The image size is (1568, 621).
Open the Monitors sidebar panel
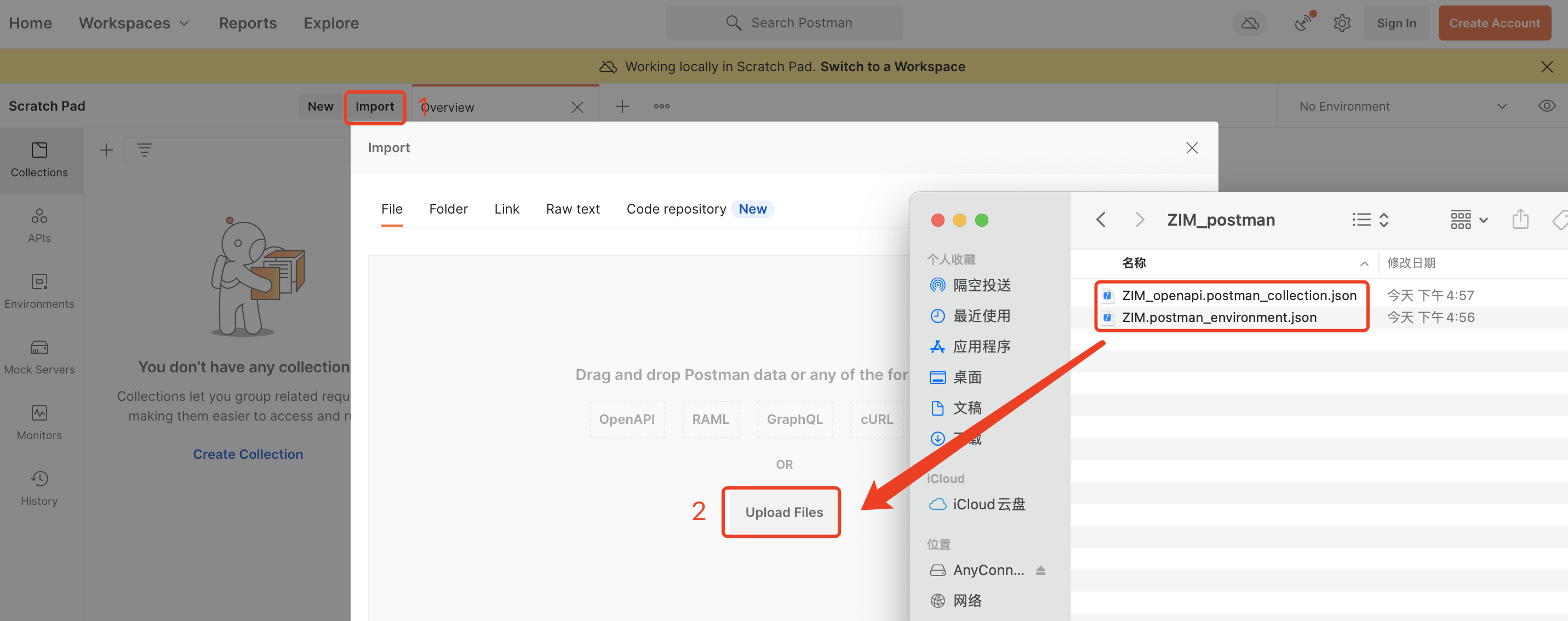point(39,423)
